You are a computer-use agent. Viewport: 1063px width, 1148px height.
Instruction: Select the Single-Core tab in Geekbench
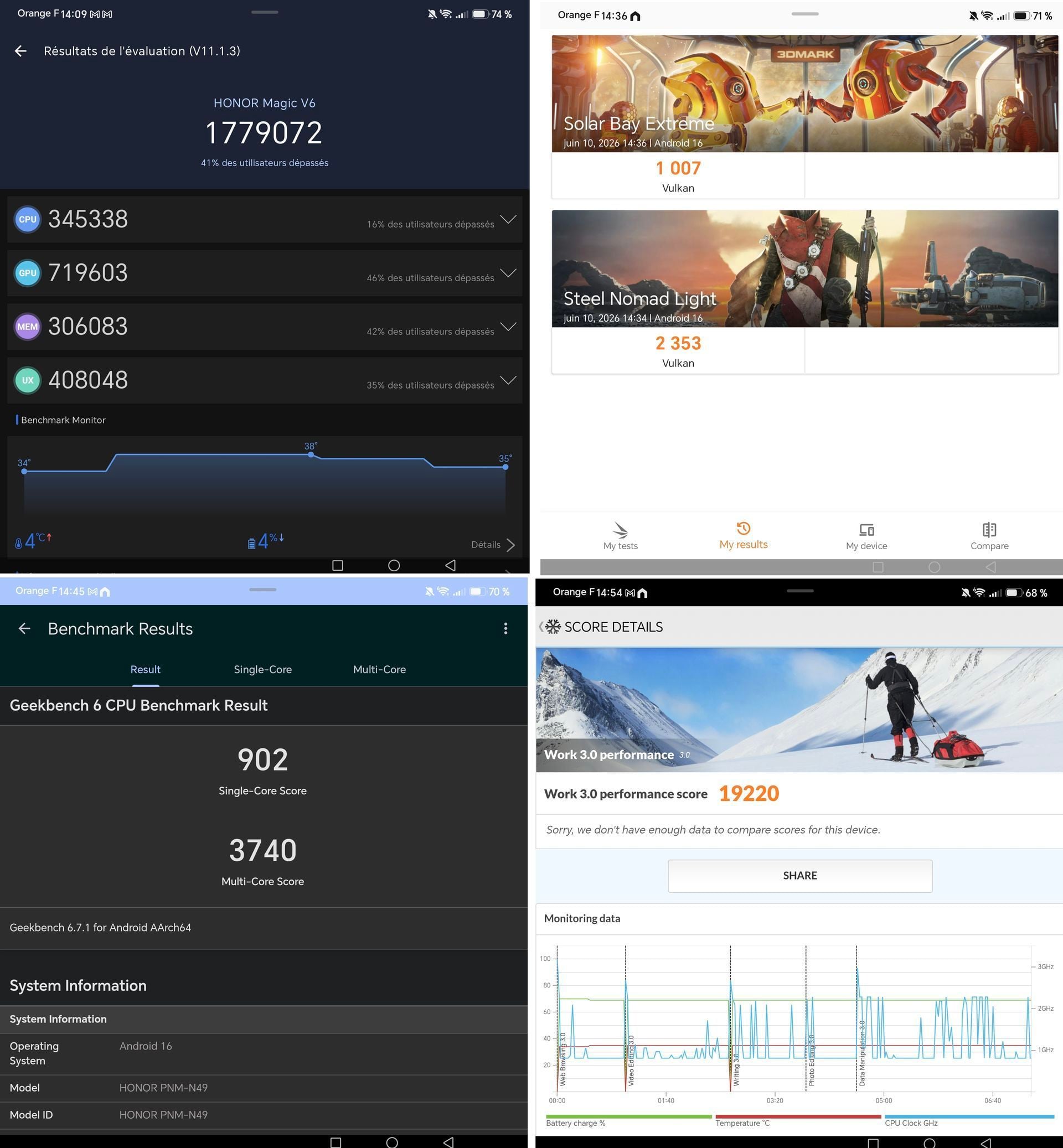263,669
